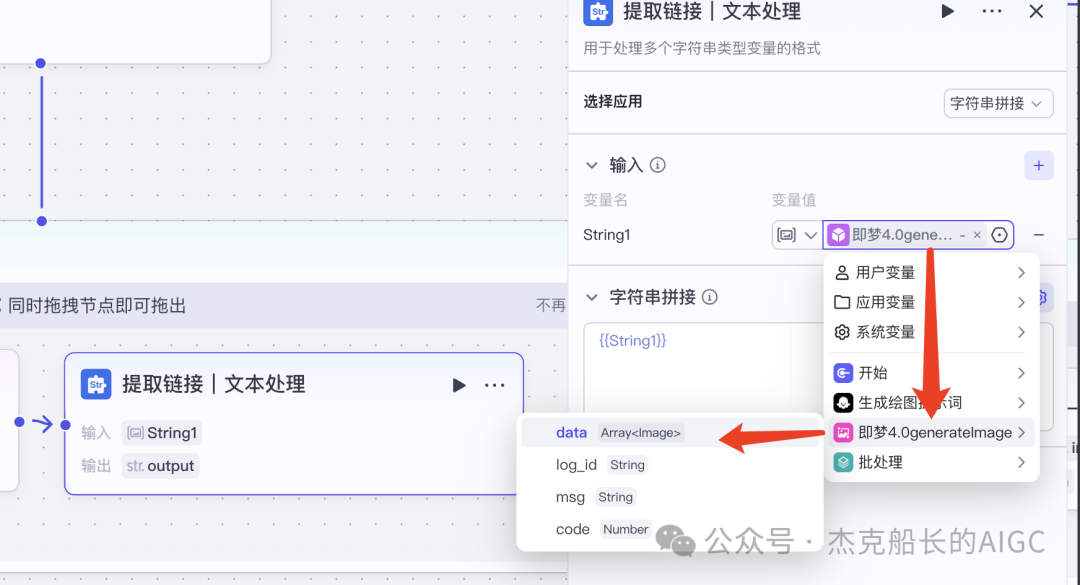1080x585 pixels.
Task: Select the String1 input tag on node
Action: pyautogui.click(x=162, y=433)
